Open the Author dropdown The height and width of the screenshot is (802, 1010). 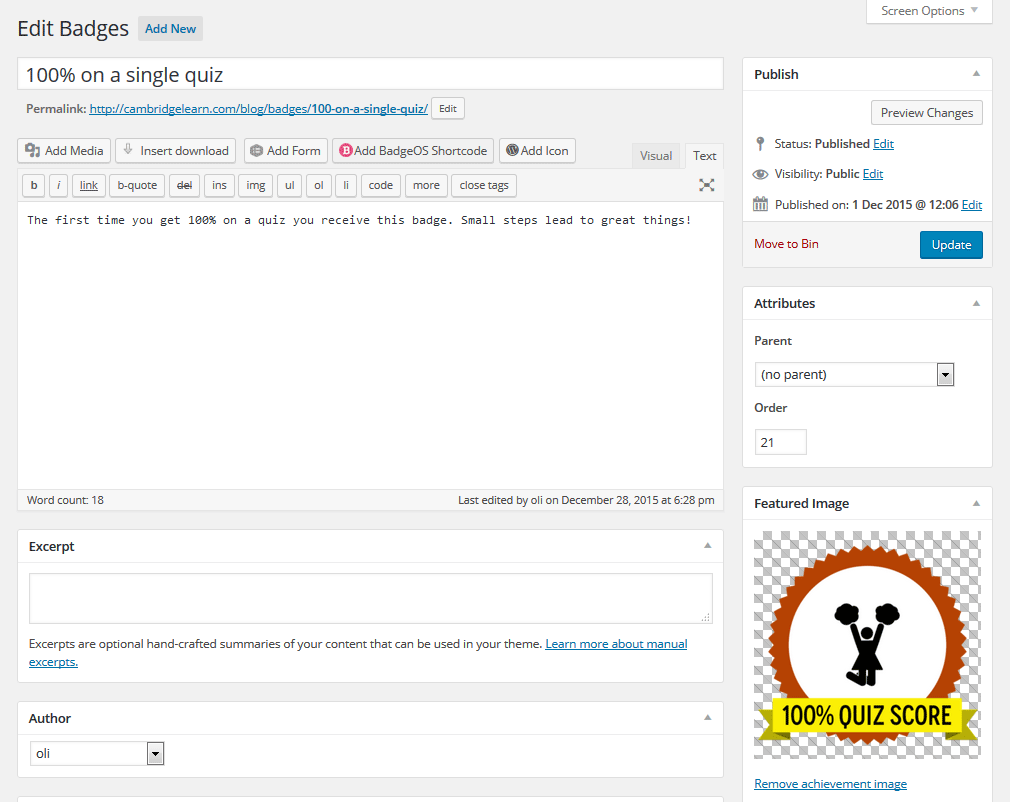(x=96, y=754)
